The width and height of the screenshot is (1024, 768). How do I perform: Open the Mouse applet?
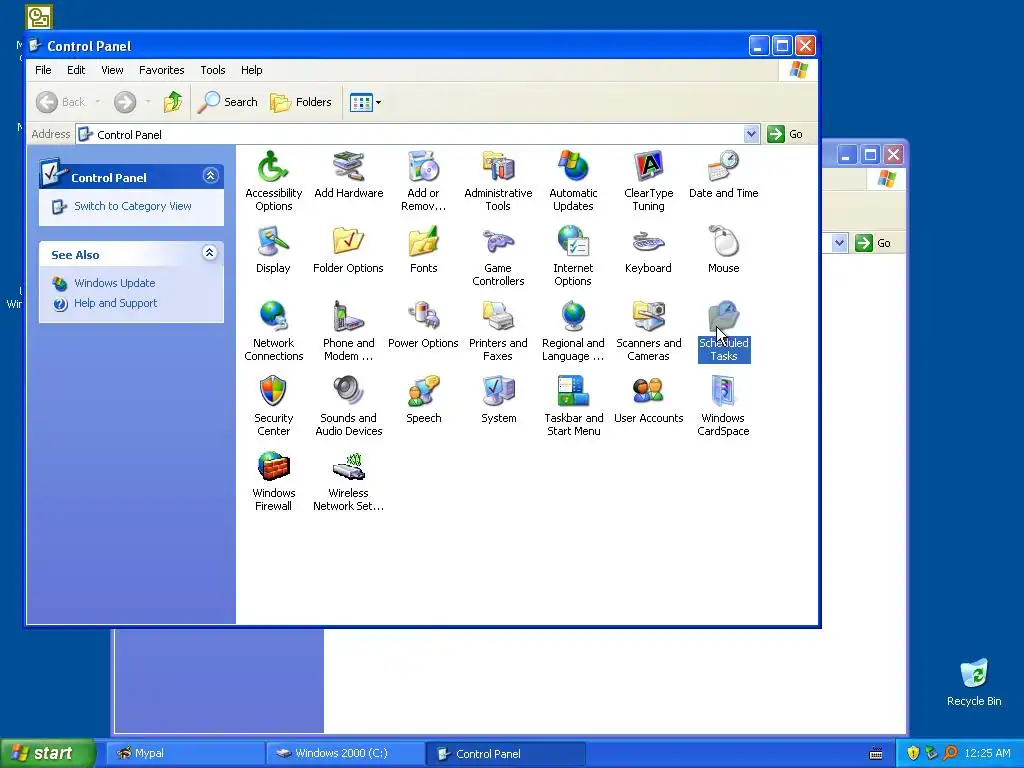[x=724, y=249]
